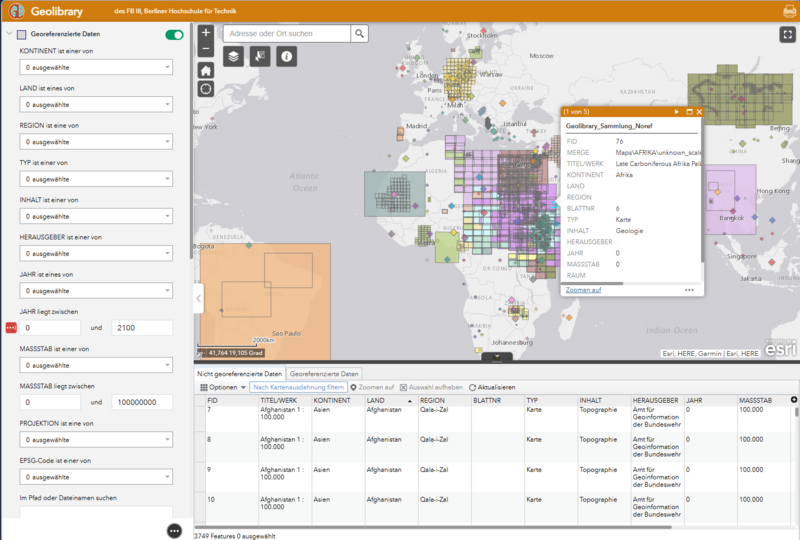Toggle the Georeferenzierte Daten filter switch
This screenshot has width=800, height=540.
(175, 35)
